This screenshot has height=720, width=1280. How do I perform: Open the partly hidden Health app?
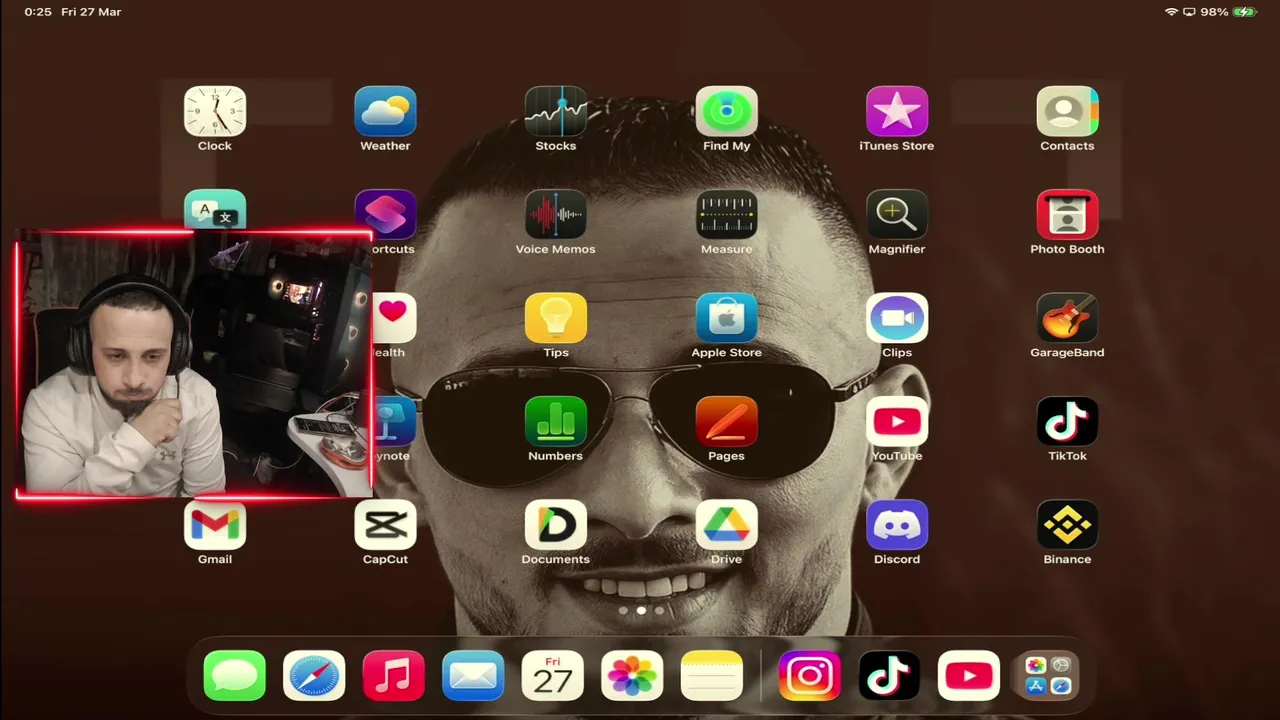[x=394, y=318]
